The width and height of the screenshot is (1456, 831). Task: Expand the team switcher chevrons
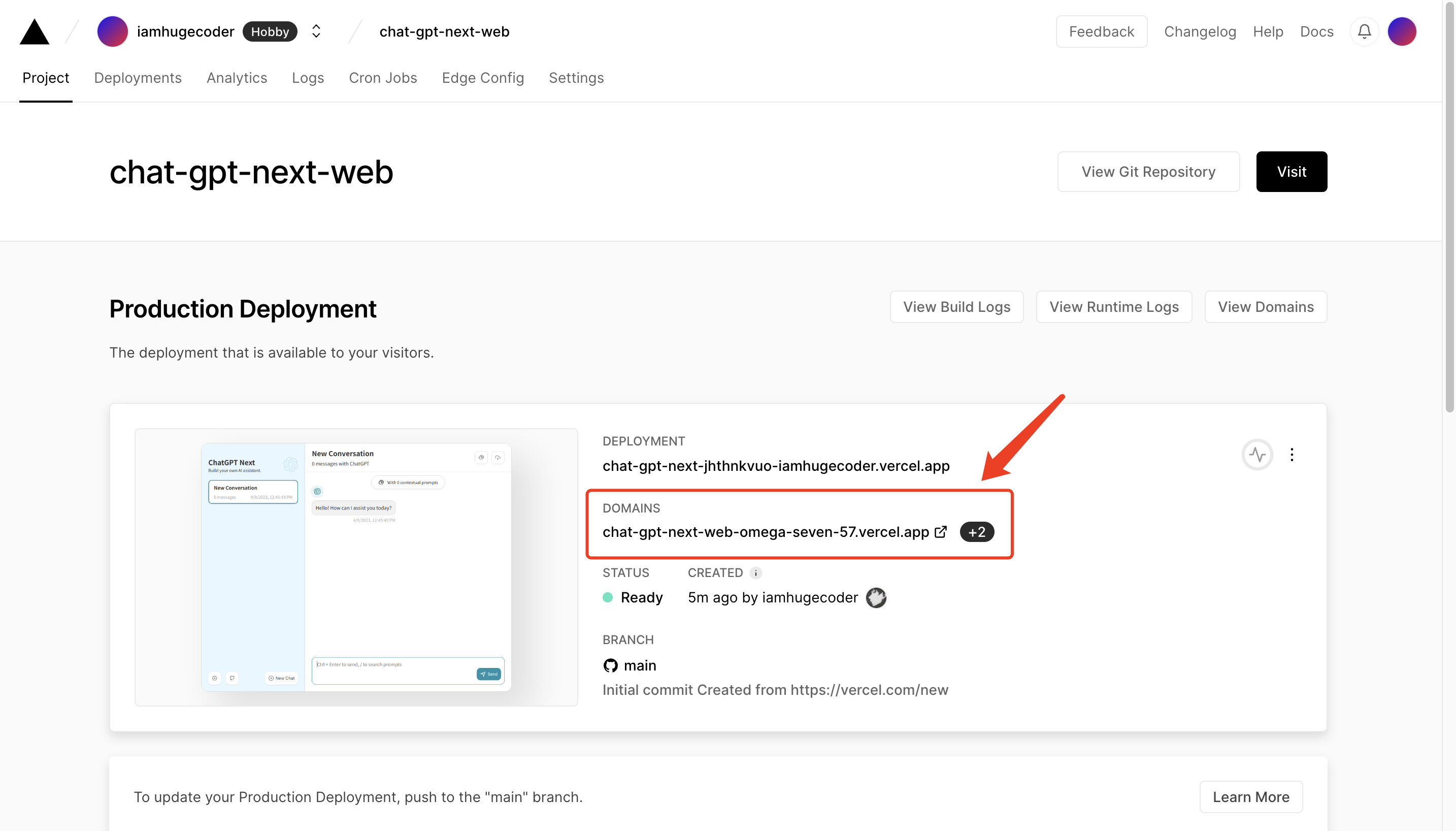316,31
